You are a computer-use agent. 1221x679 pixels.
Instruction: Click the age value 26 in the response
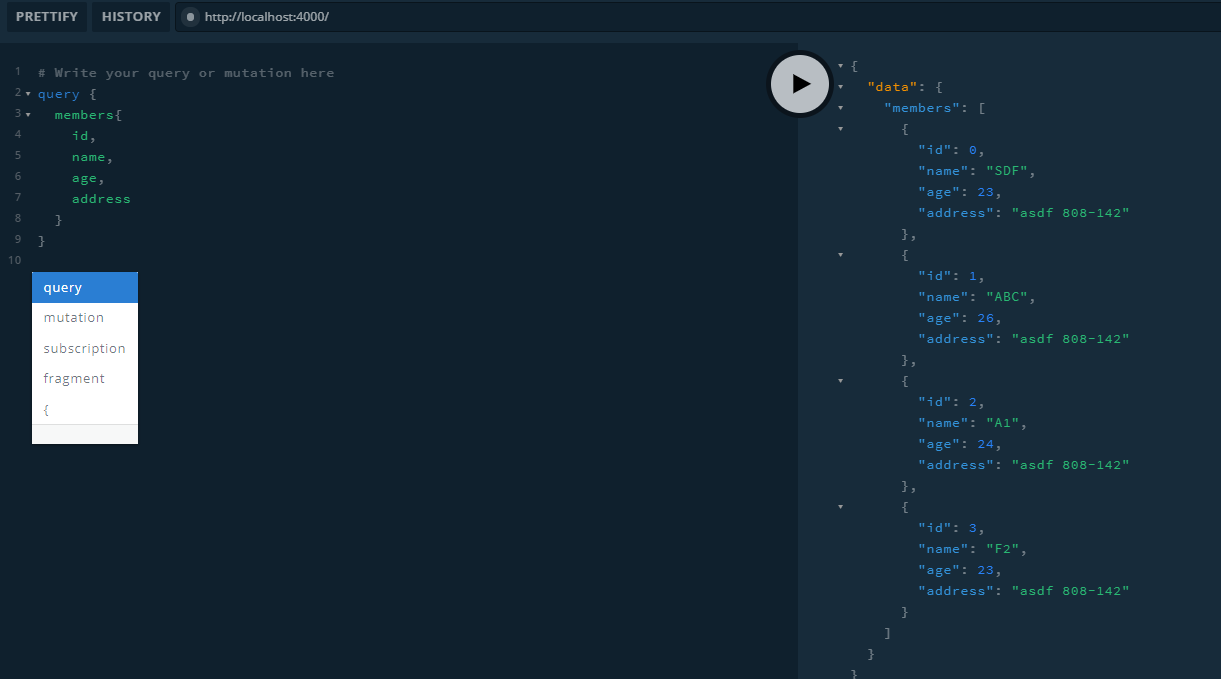(986, 318)
